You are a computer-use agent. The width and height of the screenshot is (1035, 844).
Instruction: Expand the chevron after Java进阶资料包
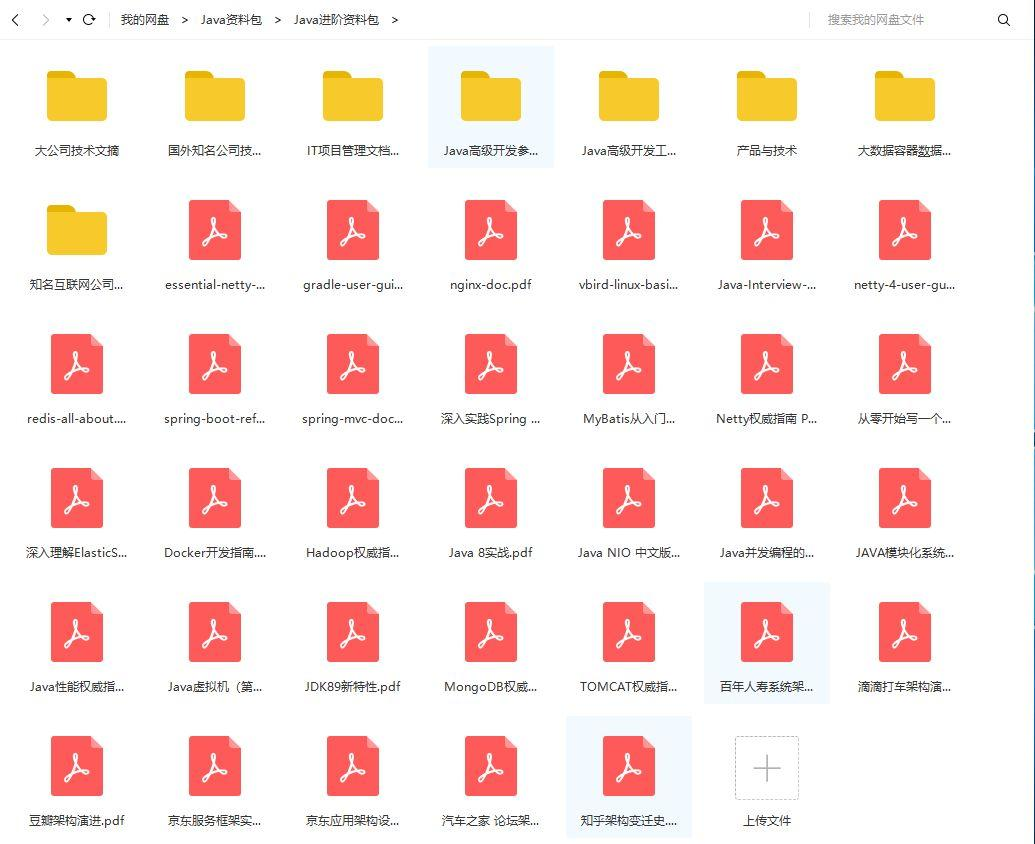tap(395, 20)
